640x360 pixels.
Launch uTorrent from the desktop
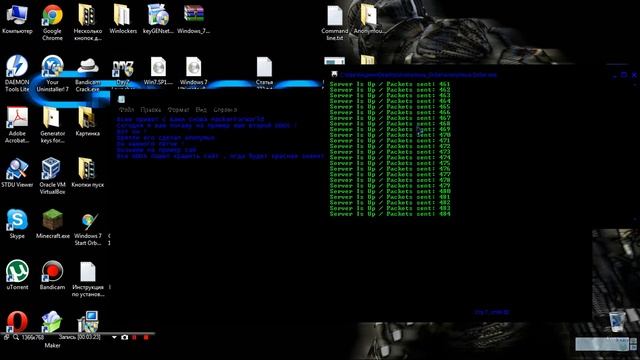tap(17, 275)
